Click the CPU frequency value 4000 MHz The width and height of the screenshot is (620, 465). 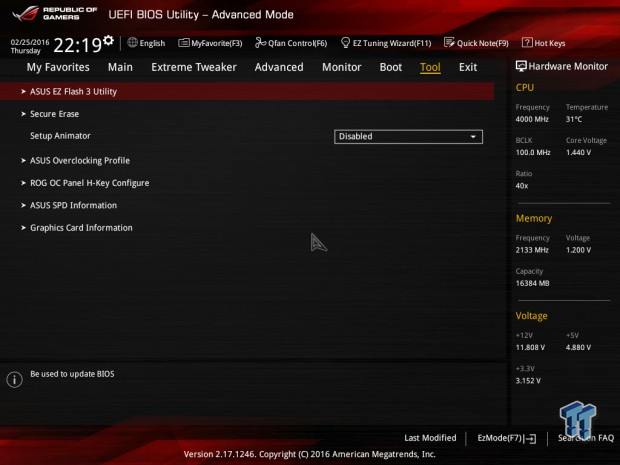532,119
